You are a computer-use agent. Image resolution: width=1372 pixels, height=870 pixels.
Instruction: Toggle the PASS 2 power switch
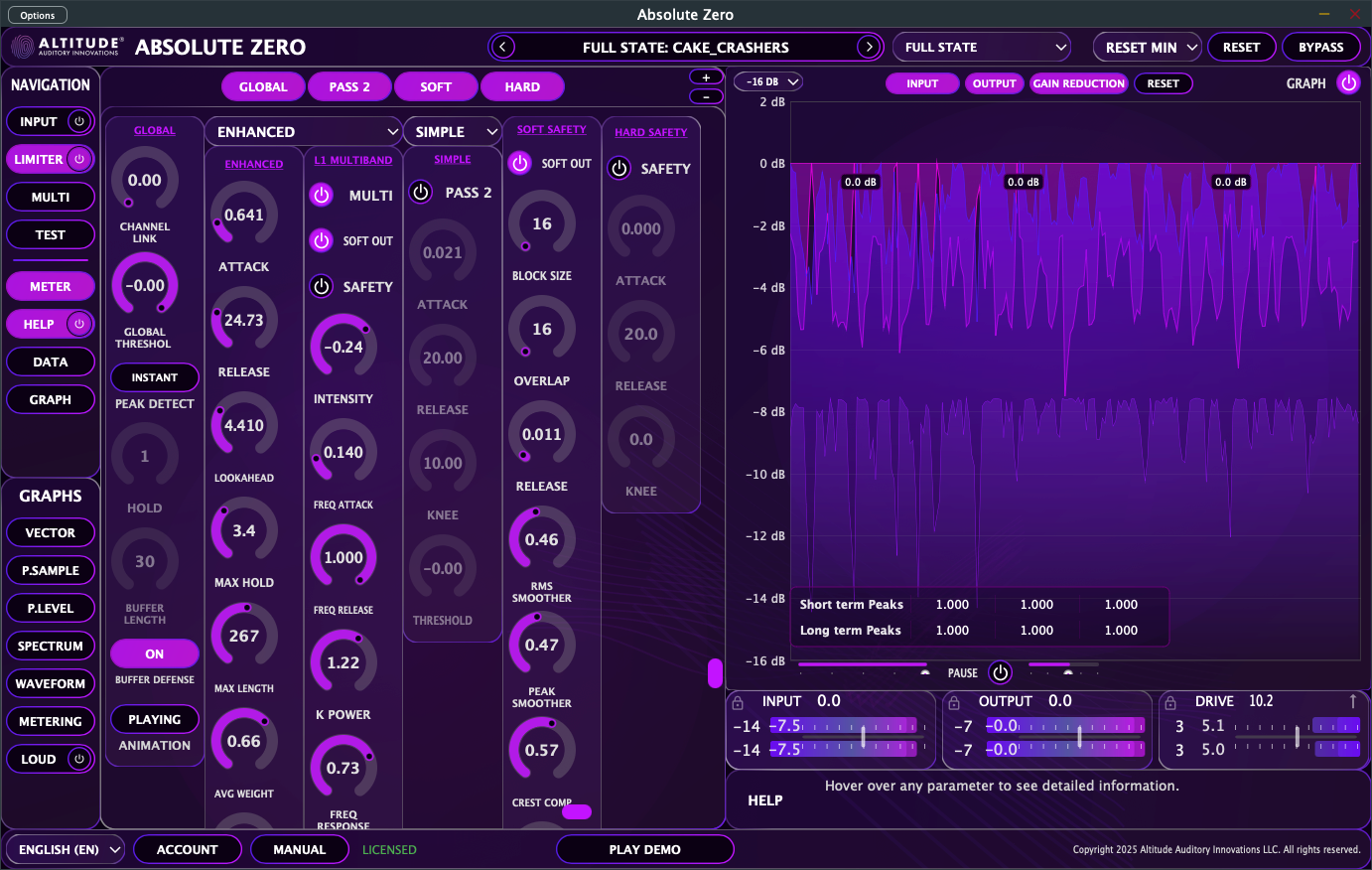pyautogui.click(x=420, y=193)
